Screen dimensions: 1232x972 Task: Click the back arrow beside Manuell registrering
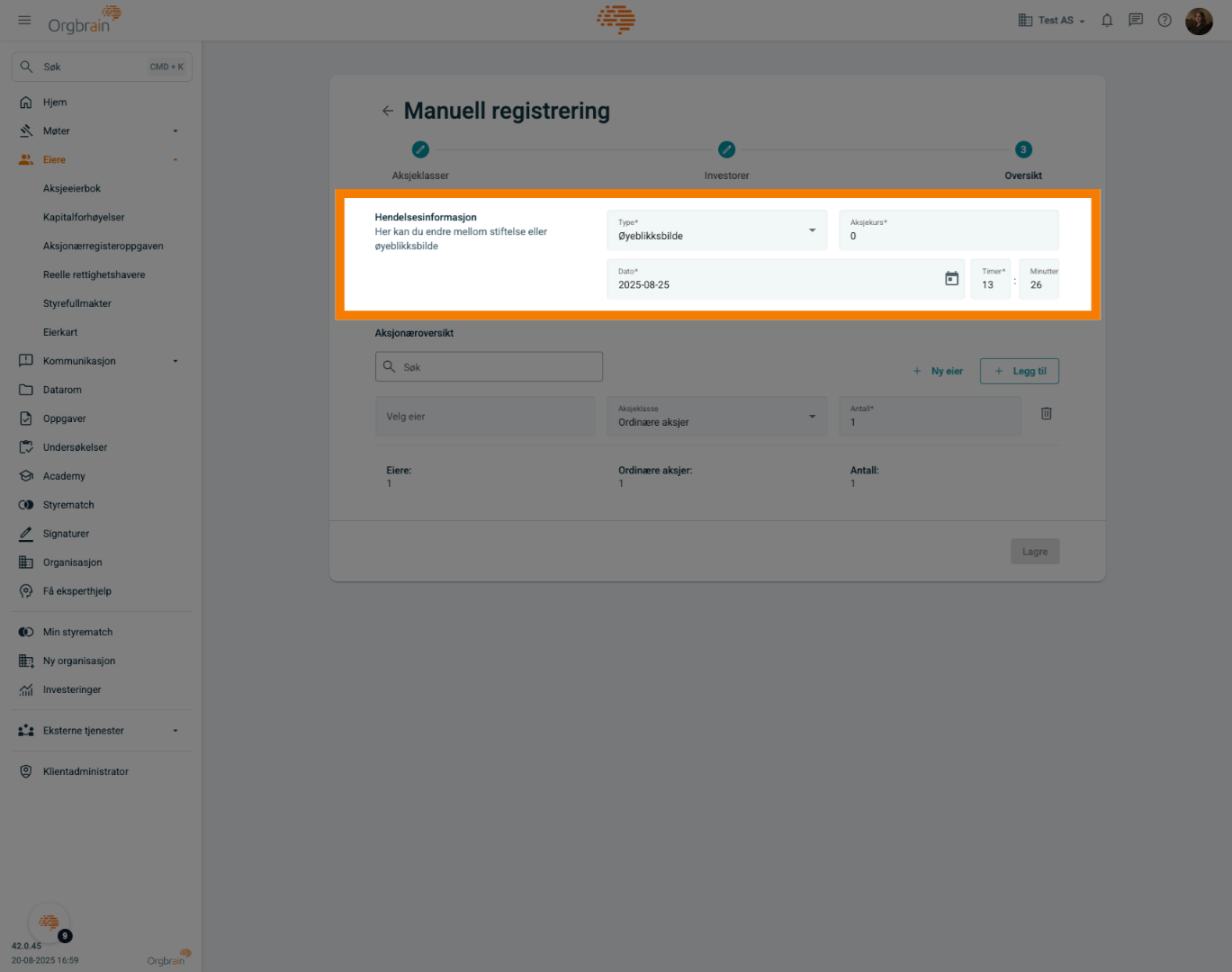pos(388,111)
